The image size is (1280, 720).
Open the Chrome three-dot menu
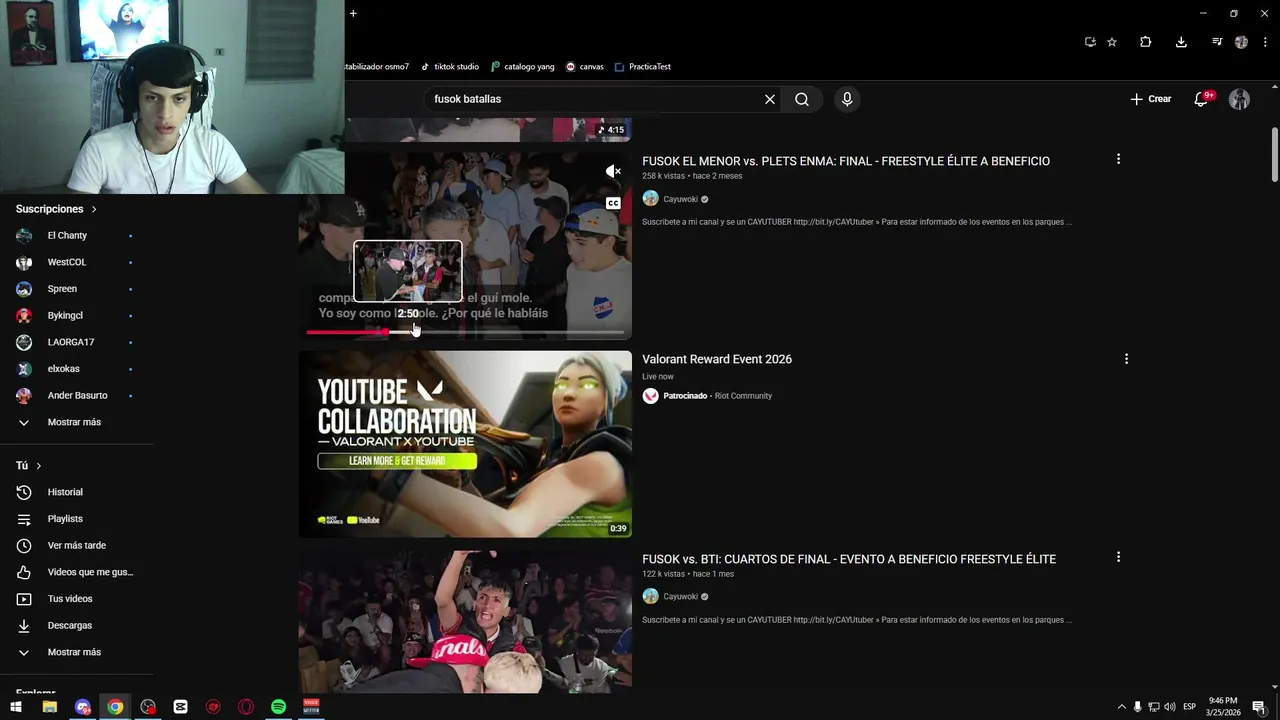click(x=1264, y=42)
